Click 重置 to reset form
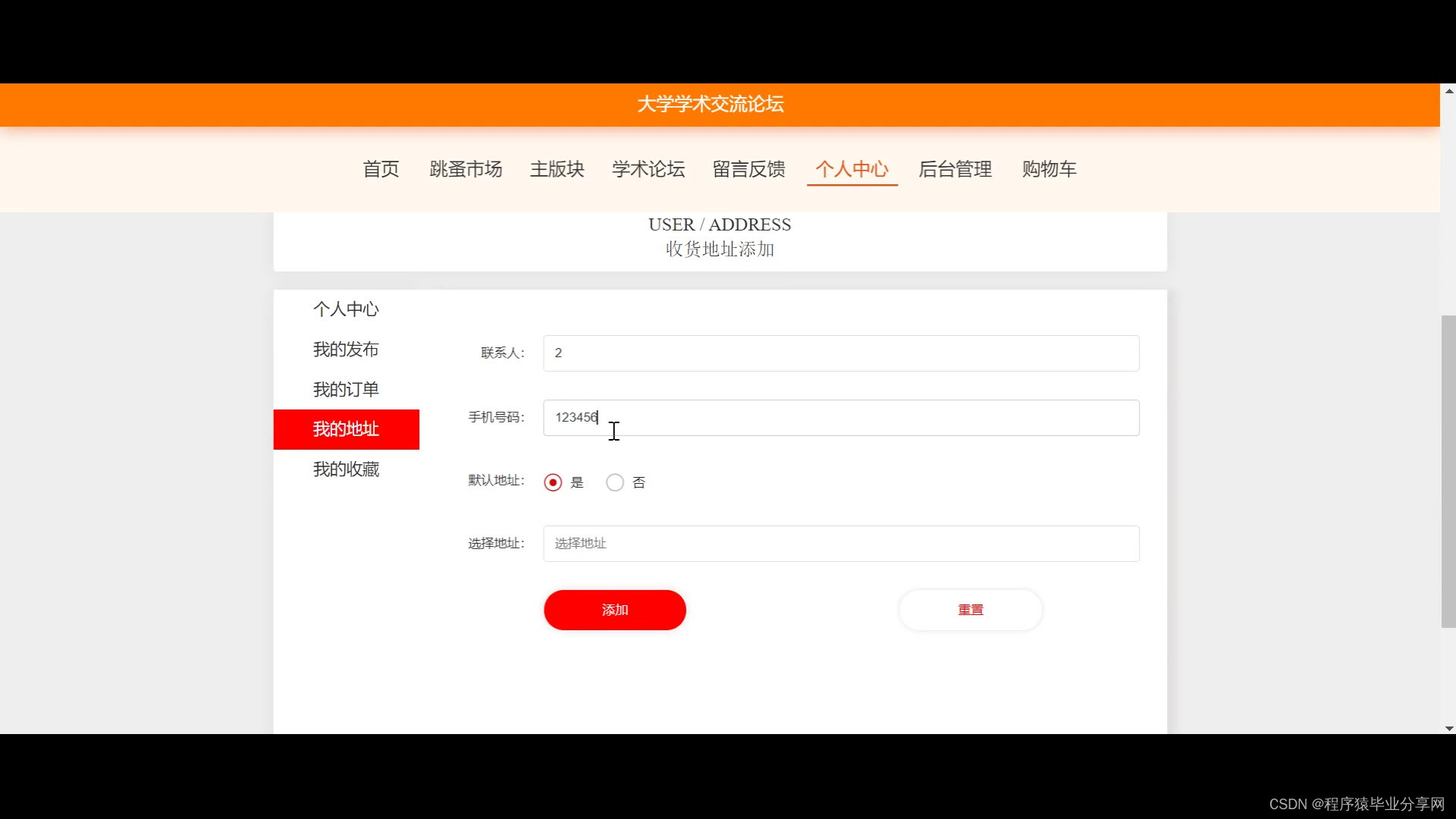 coord(970,610)
